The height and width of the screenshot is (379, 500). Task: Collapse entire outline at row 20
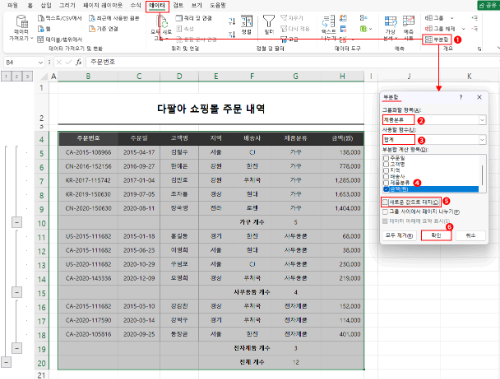6,362
